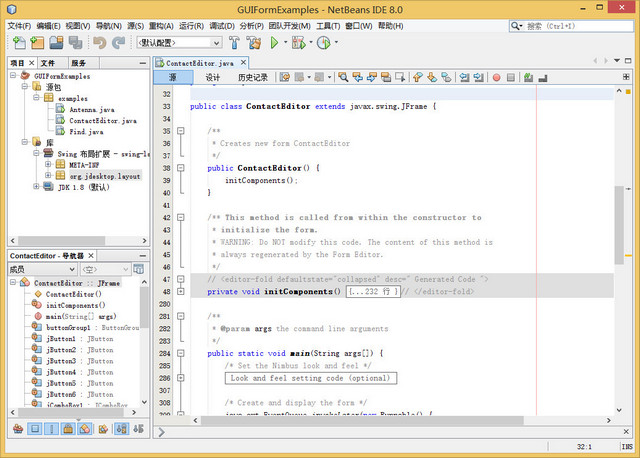Click the Clean and Build icon
This screenshot has width=640, height=458.
coord(255,42)
